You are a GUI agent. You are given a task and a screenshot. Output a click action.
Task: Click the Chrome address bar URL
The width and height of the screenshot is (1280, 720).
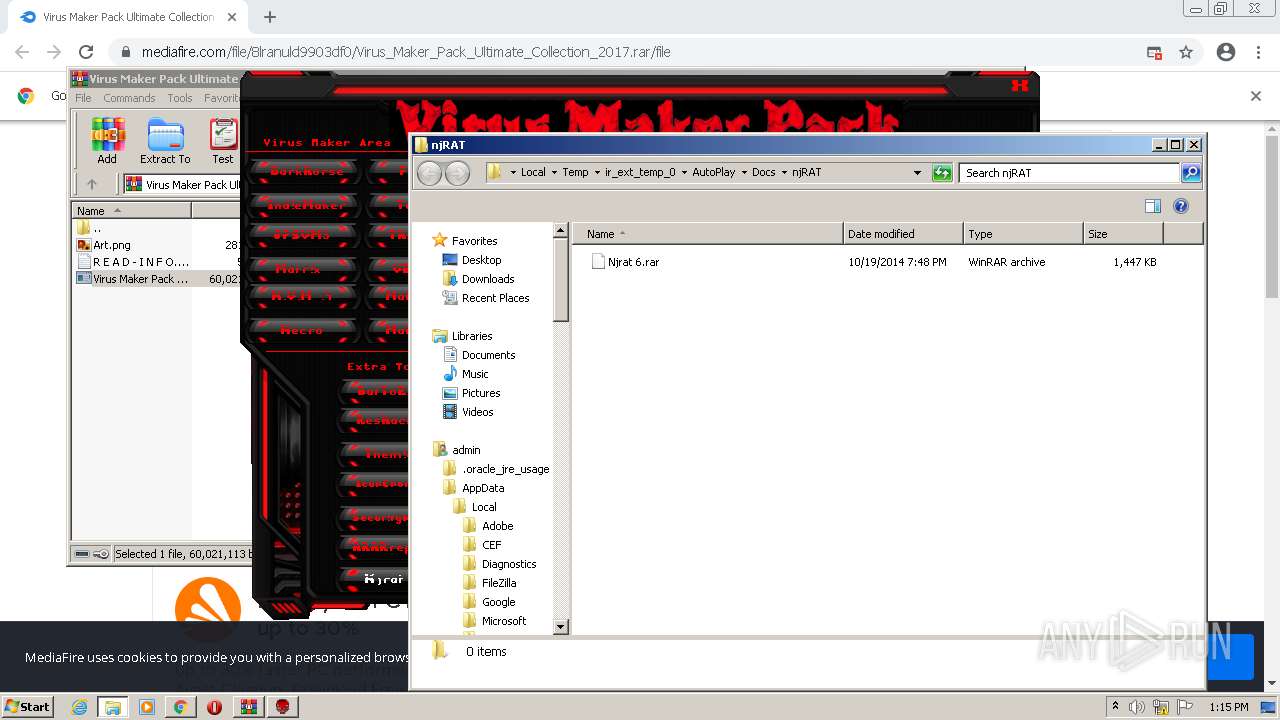(x=406, y=52)
